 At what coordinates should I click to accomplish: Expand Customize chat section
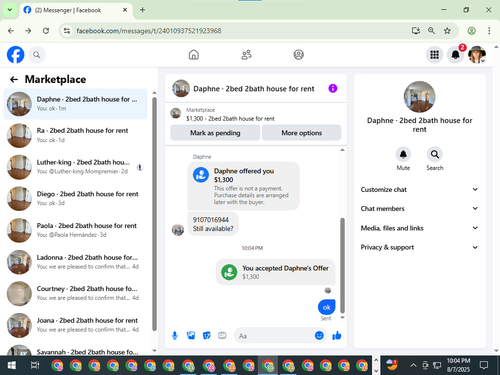click(x=419, y=189)
